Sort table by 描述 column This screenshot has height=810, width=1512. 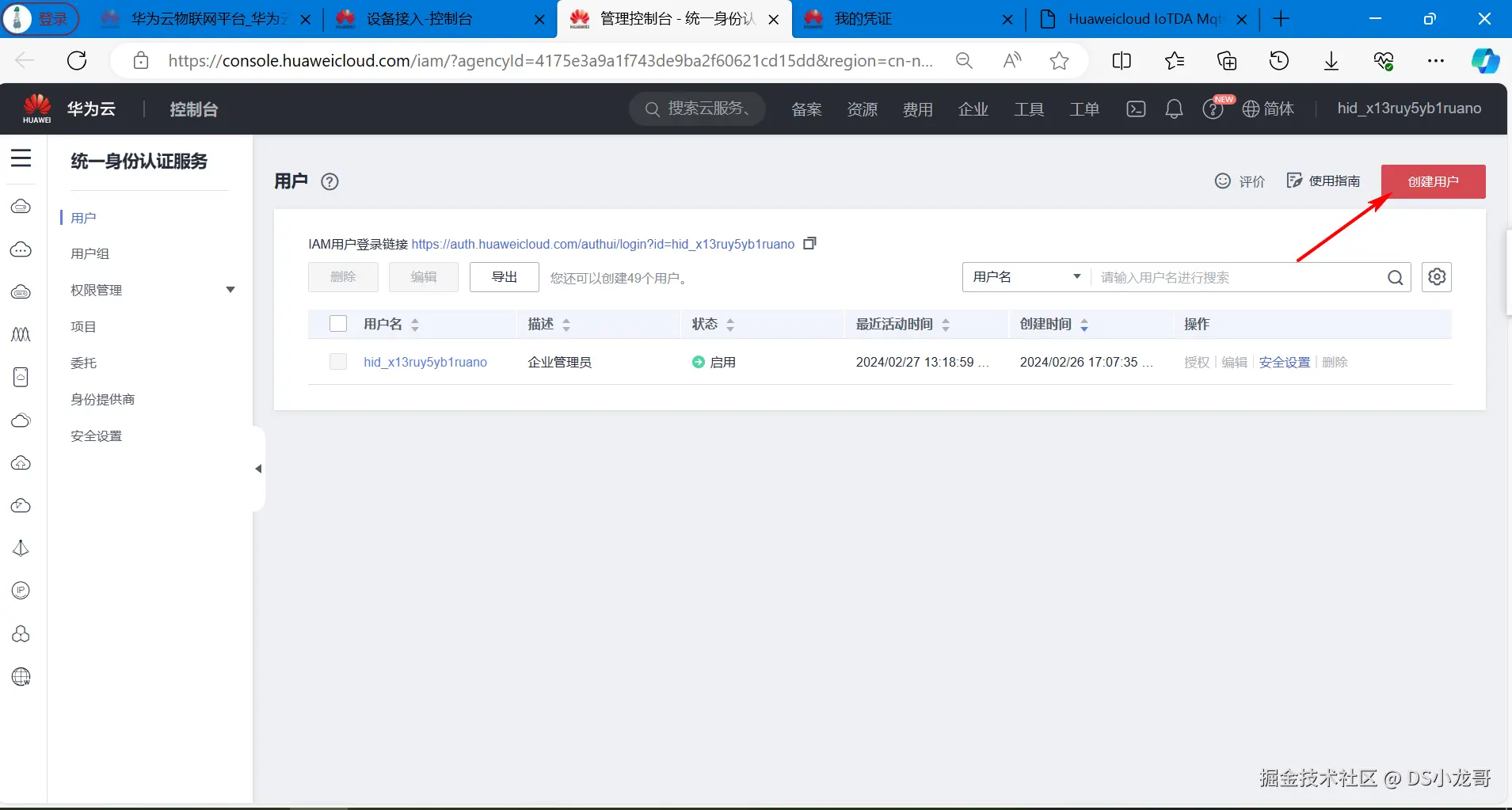click(x=566, y=325)
